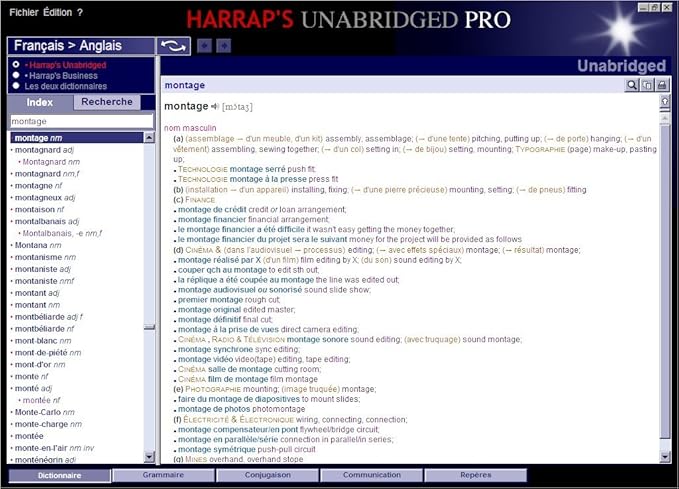Screen dimensions: 679x489
Task: Open the Communication section
Action: (372, 475)
